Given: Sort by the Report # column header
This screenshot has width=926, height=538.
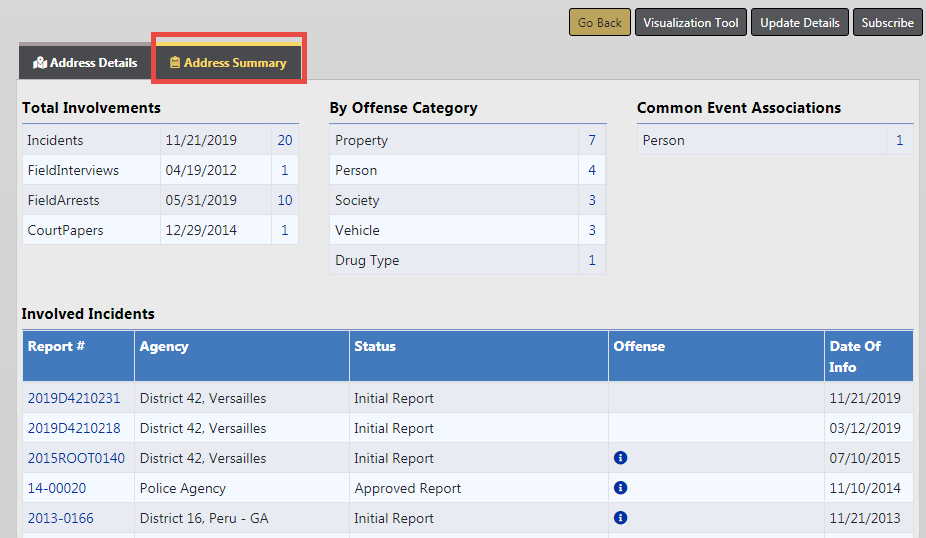Looking at the screenshot, I should pyautogui.click(x=56, y=346).
